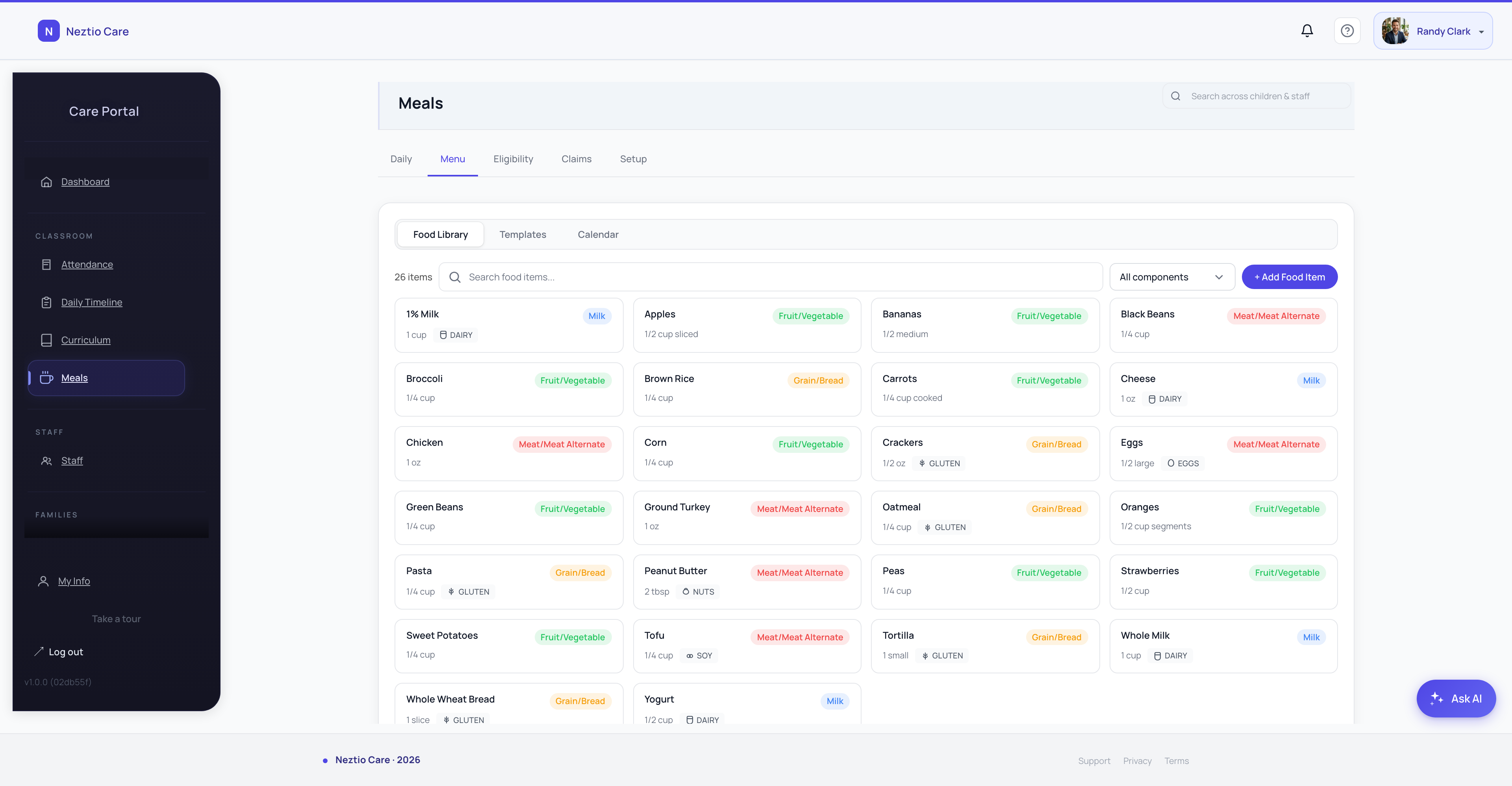This screenshot has width=1512, height=786.
Task: Click the sparkle icon on Ask AI
Action: (1437, 699)
